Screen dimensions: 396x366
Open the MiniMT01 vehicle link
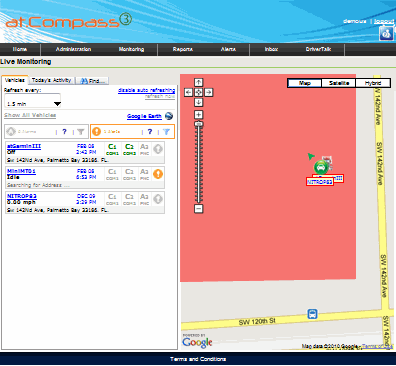(21, 171)
